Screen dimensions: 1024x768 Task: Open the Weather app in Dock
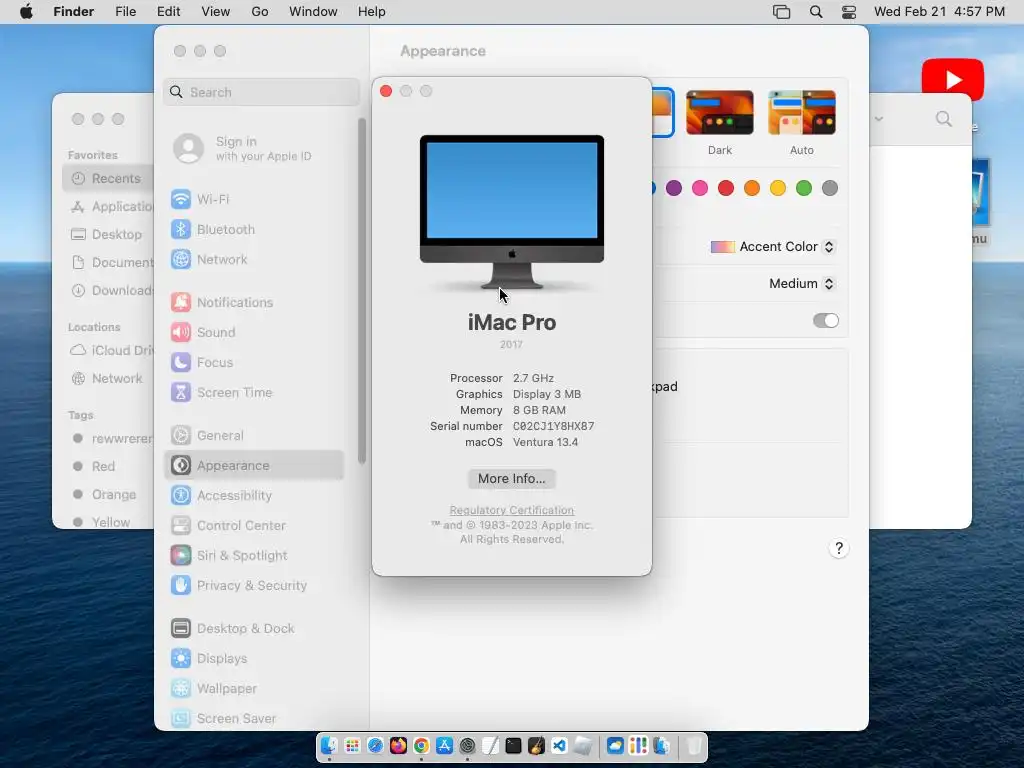pos(615,746)
